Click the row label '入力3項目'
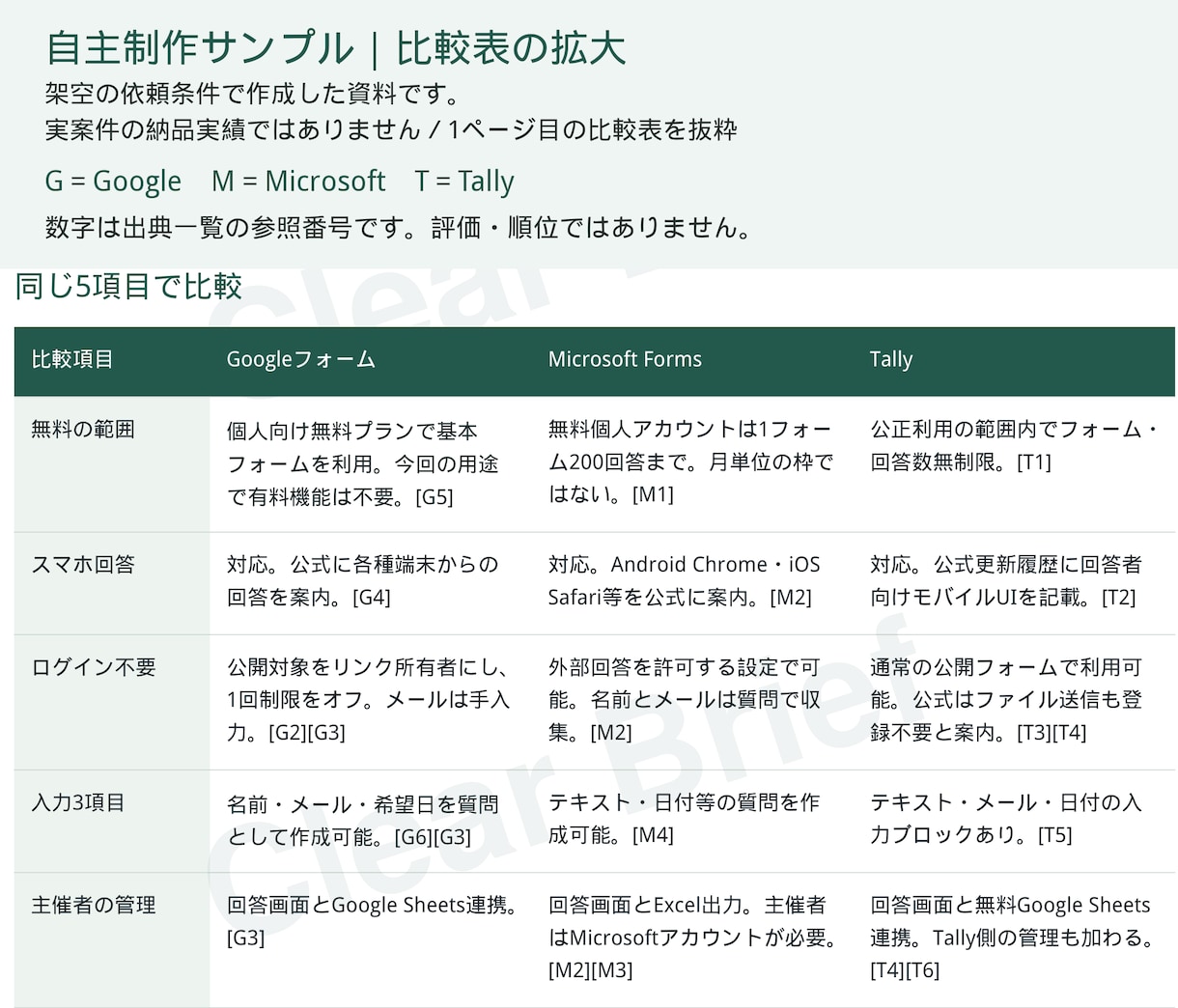Image resolution: width=1178 pixels, height=1008 pixels. coord(78,802)
